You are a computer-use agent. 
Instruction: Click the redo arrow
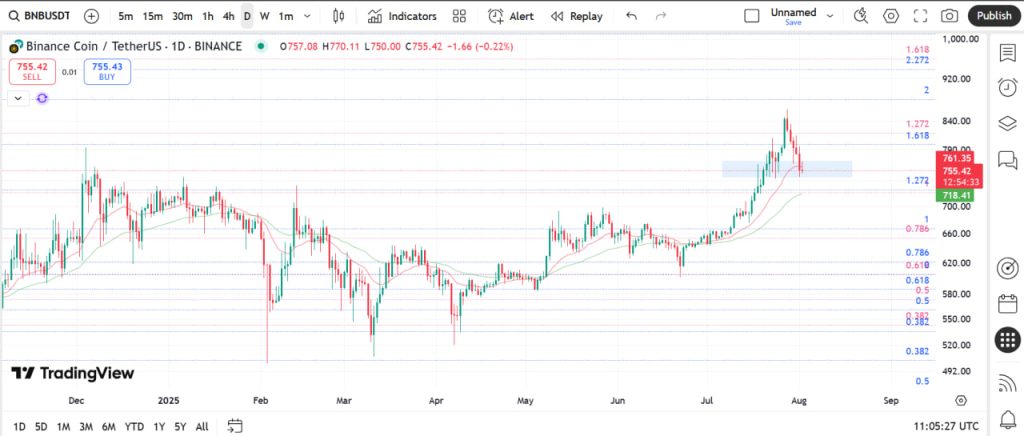pos(661,16)
